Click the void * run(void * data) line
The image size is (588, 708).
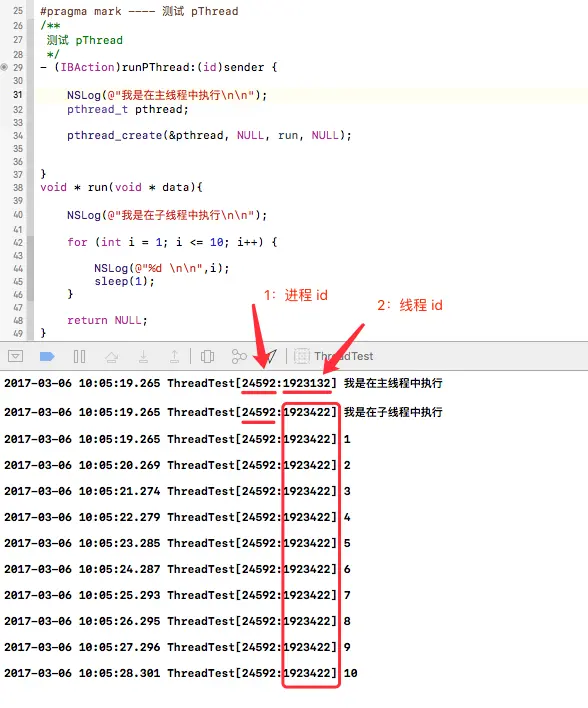click(121, 187)
